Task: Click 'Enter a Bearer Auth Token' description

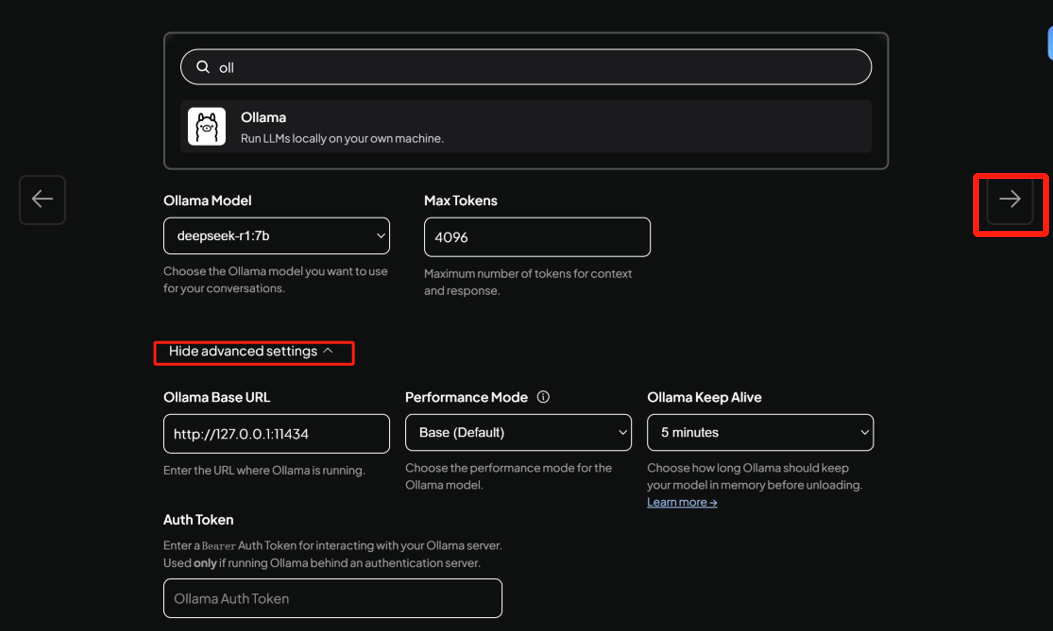Action: click(332, 554)
